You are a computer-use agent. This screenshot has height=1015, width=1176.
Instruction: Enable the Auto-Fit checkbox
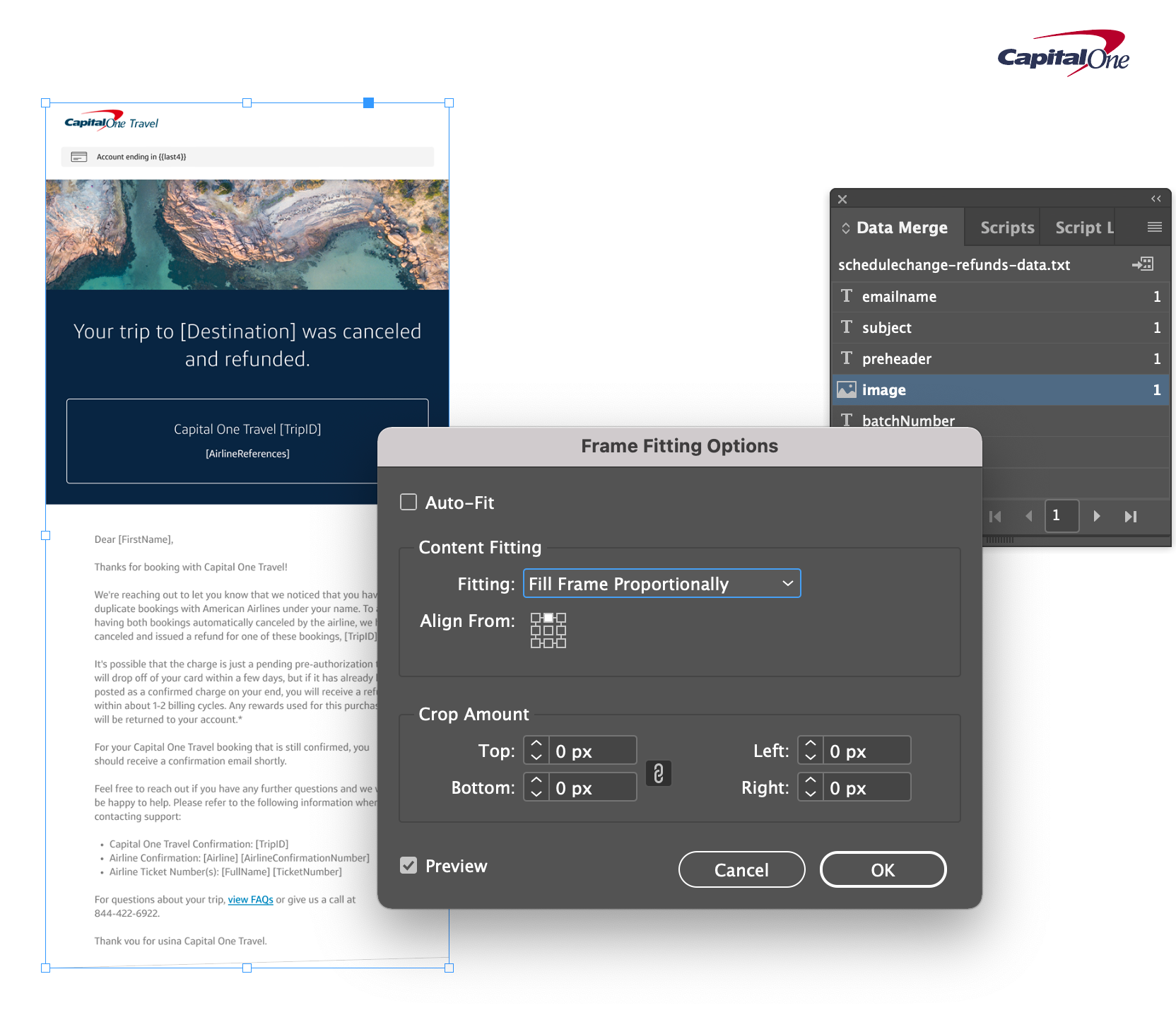pyautogui.click(x=408, y=502)
